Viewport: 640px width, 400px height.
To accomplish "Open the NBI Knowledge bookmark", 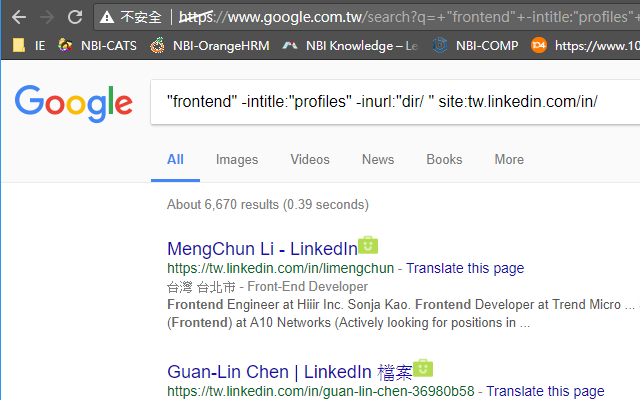I will (350, 46).
